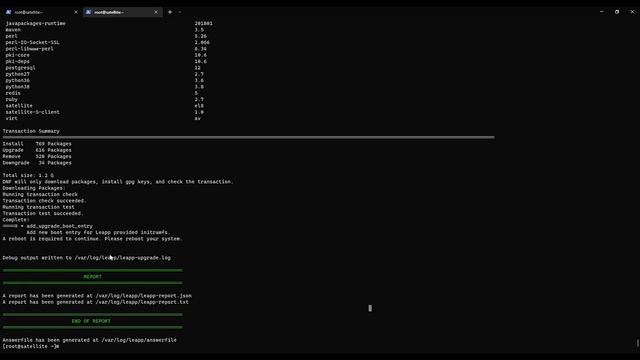Close the terminal window
This screenshot has height=360, width=640.
pyautogui.click(x=632, y=12)
